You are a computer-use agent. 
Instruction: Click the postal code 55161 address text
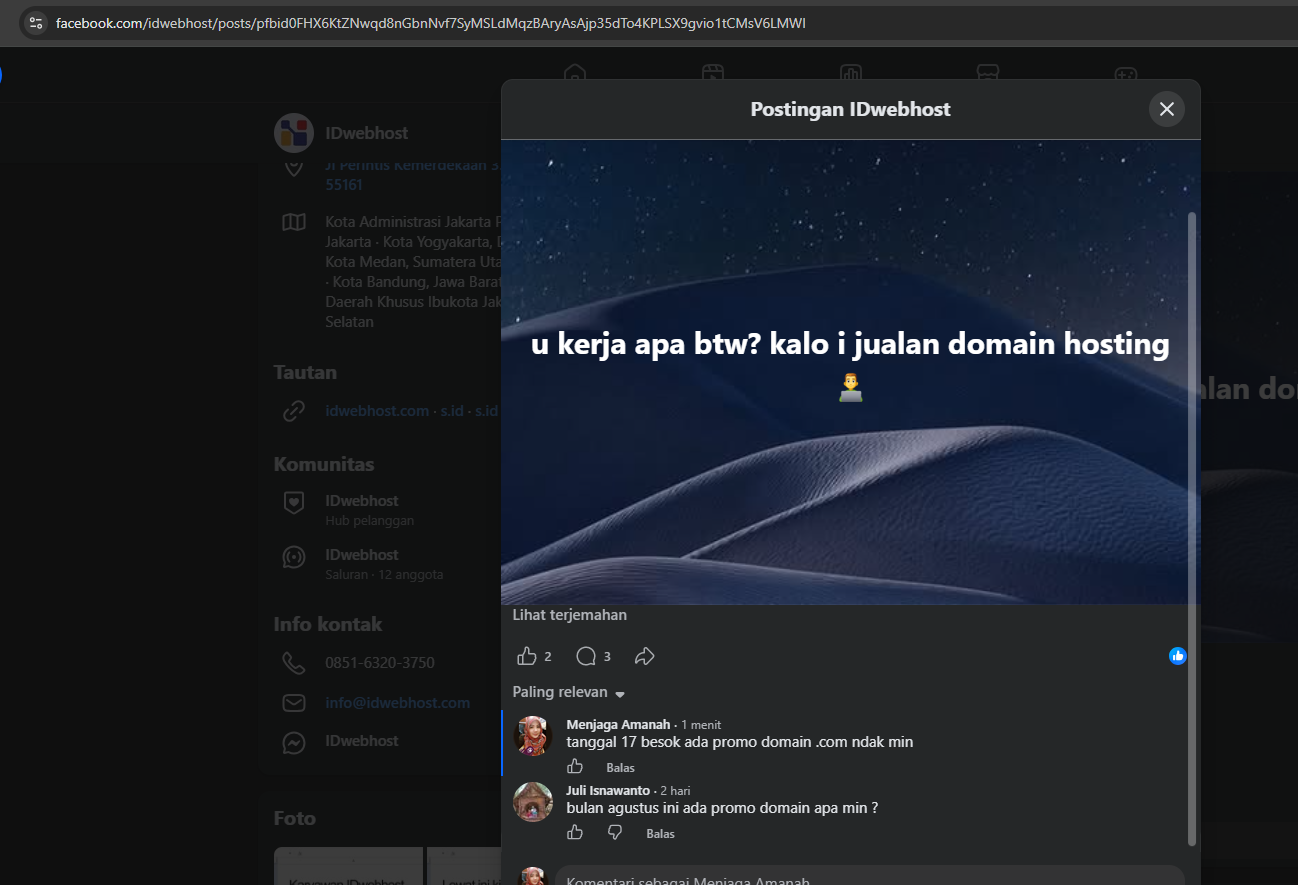[344, 185]
